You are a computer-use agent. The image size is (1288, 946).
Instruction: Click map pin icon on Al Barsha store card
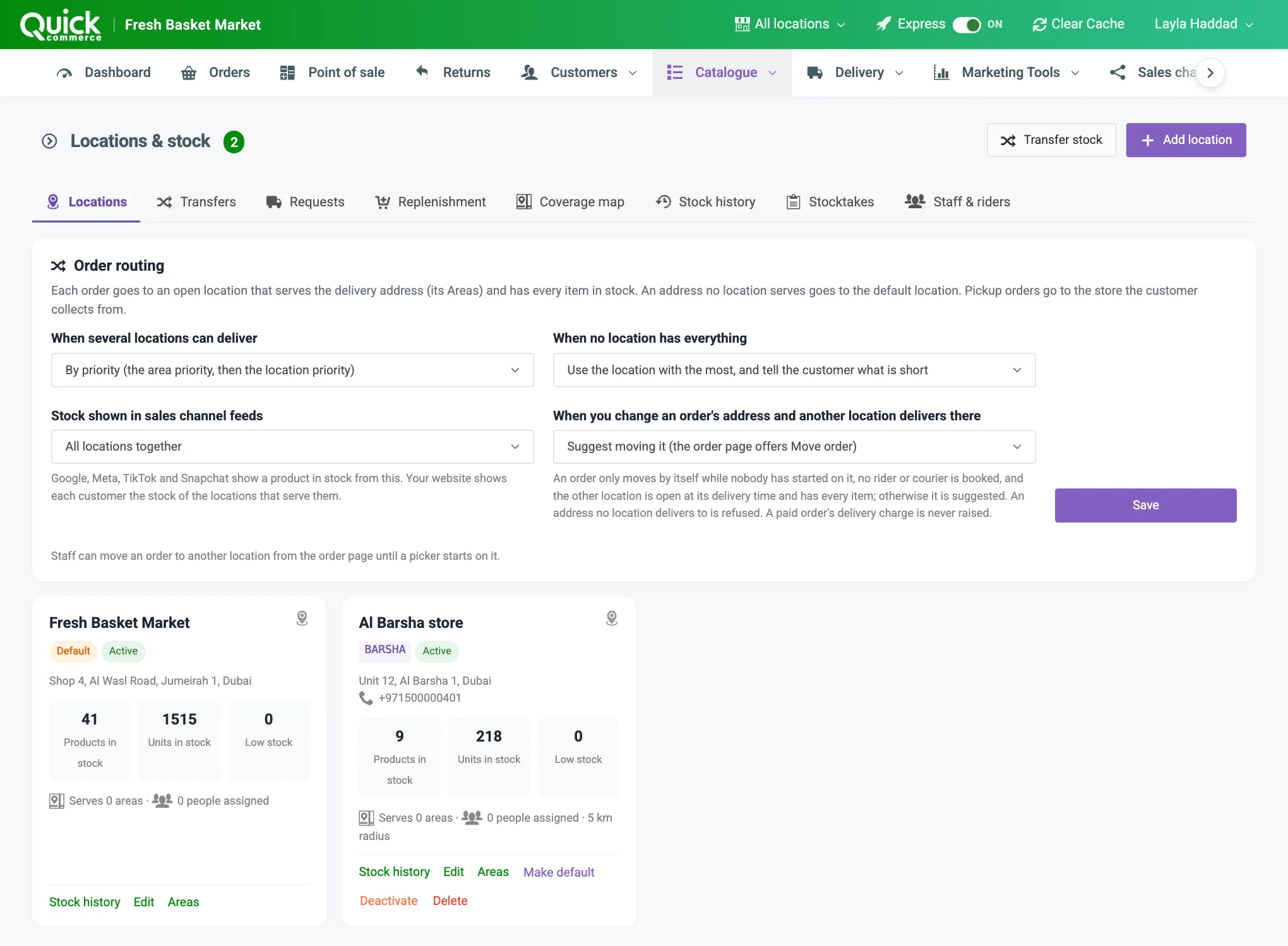(x=612, y=618)
